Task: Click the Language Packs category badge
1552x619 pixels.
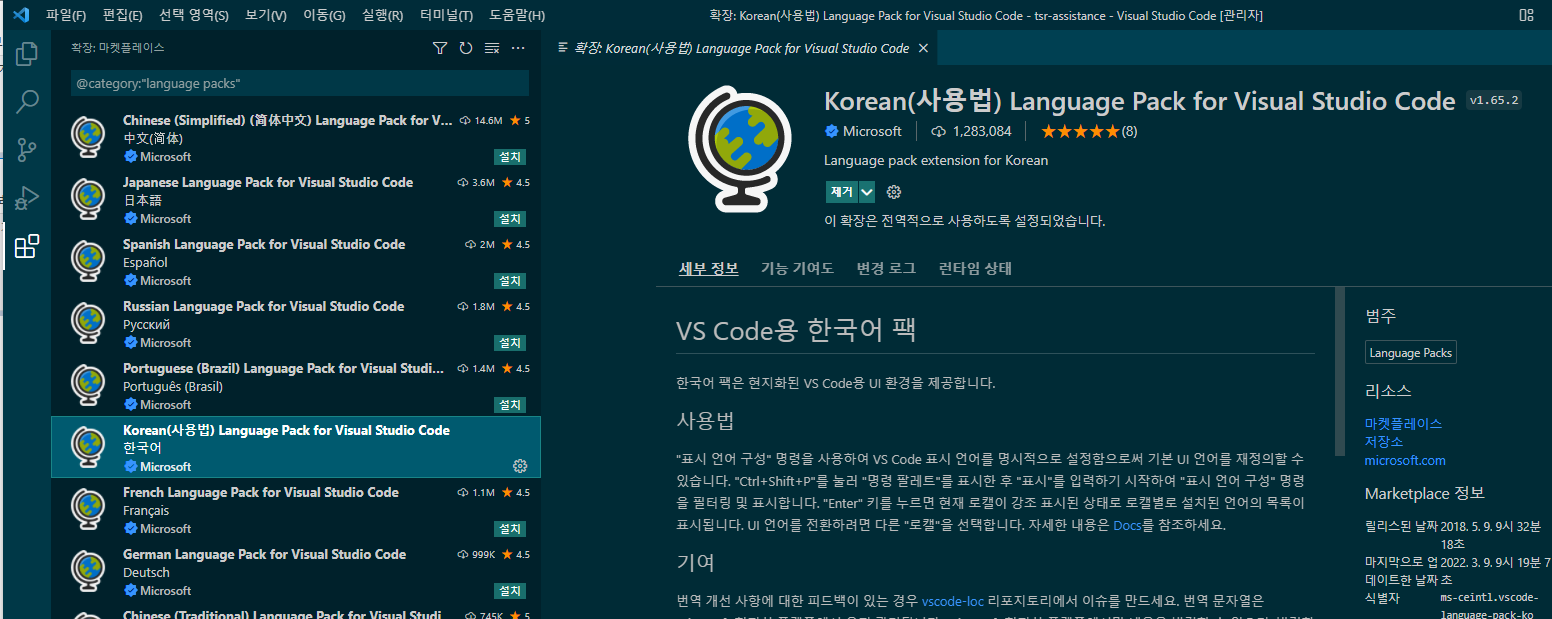Action: (1410, 353)
